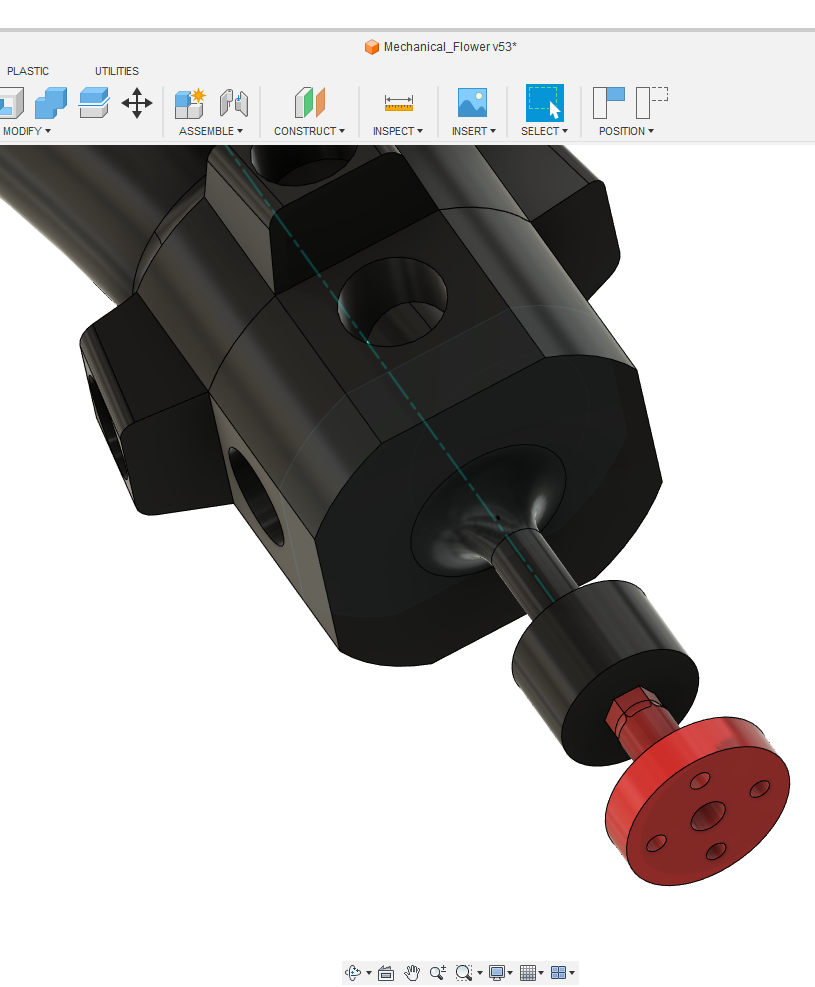Click the Grid and Snaps icon
815x987 pixels.
click(527, 973)
